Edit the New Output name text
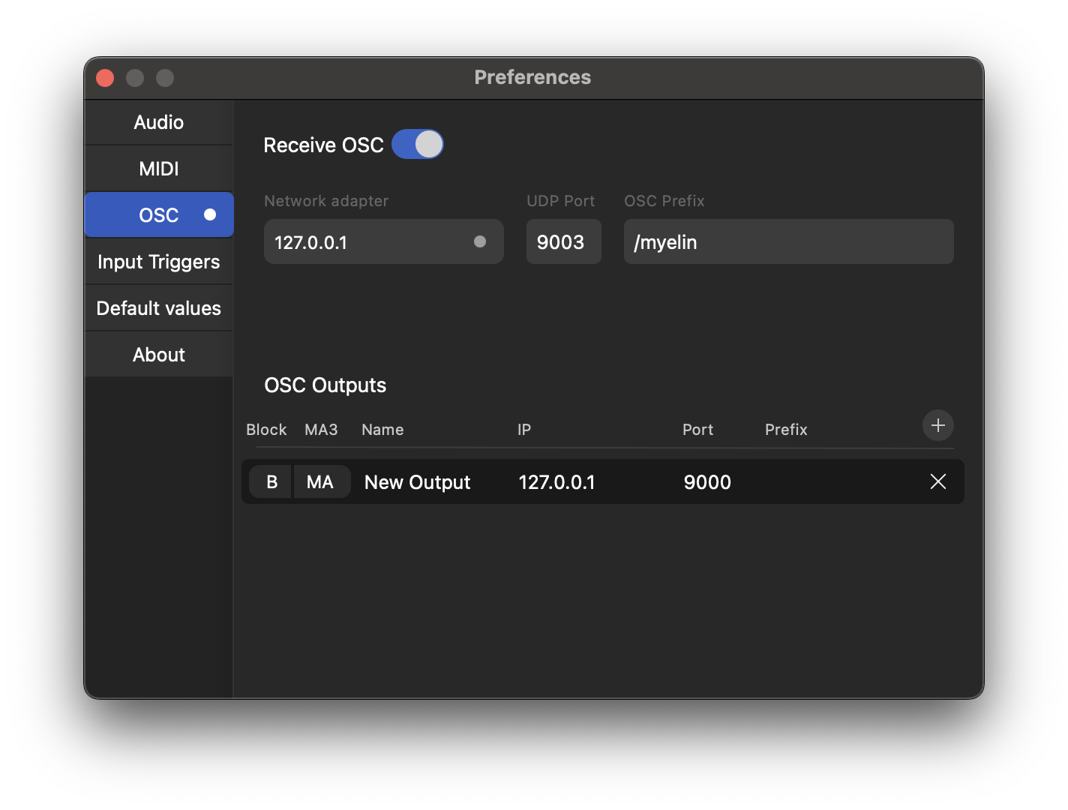Viewport: 1068px width, 810px height. tap(418, 482)
